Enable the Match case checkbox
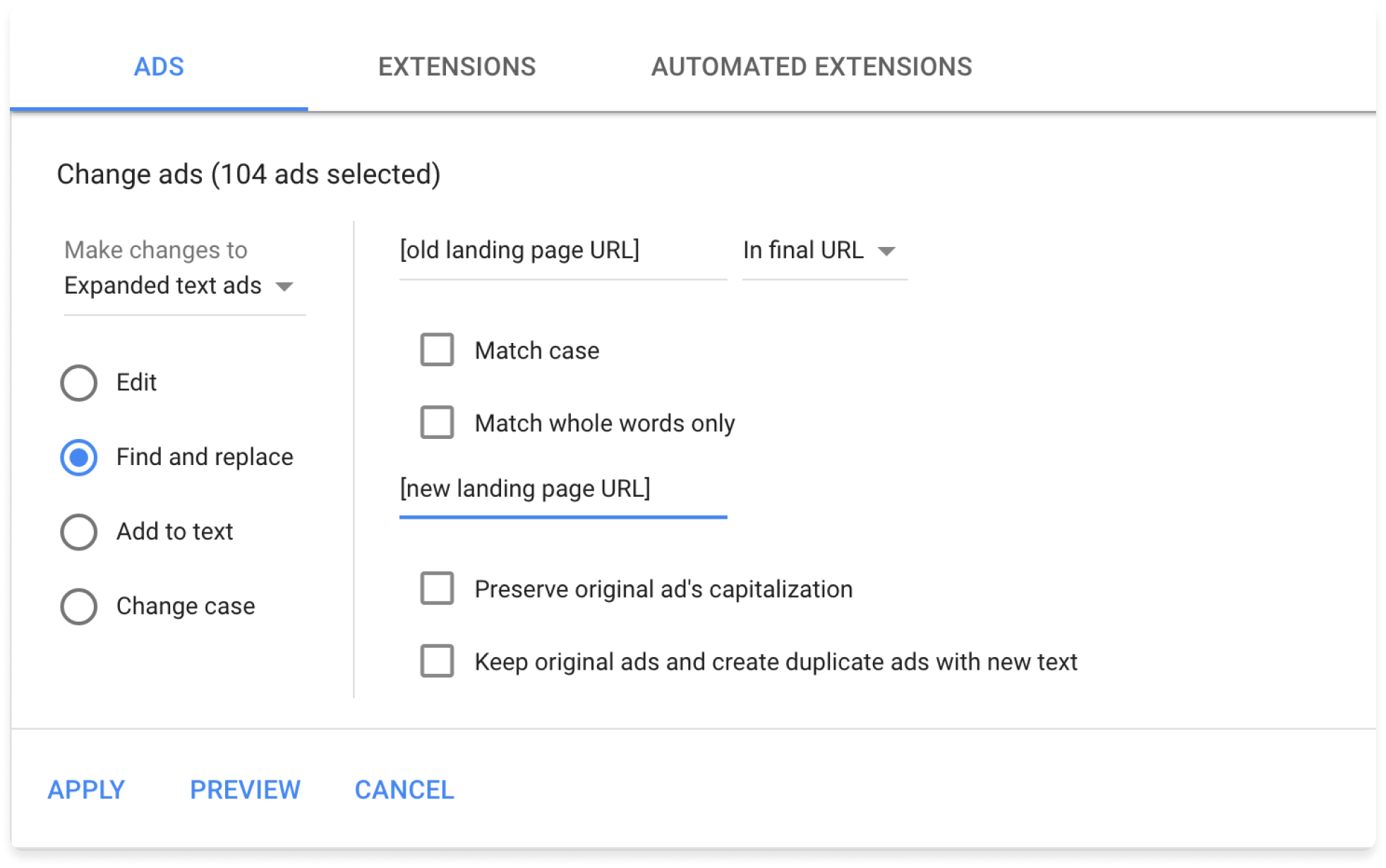This screenshot has height=868, width=1386. coord(437,350)
